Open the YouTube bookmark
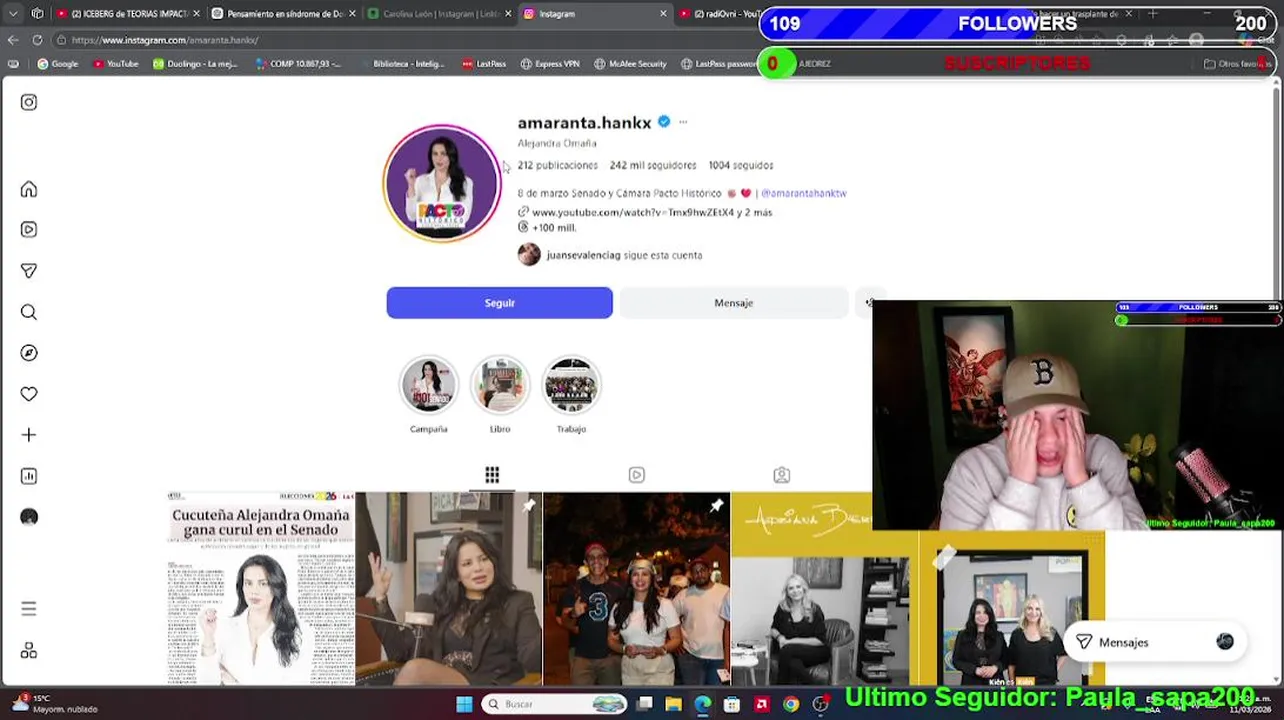 point(115,64)
